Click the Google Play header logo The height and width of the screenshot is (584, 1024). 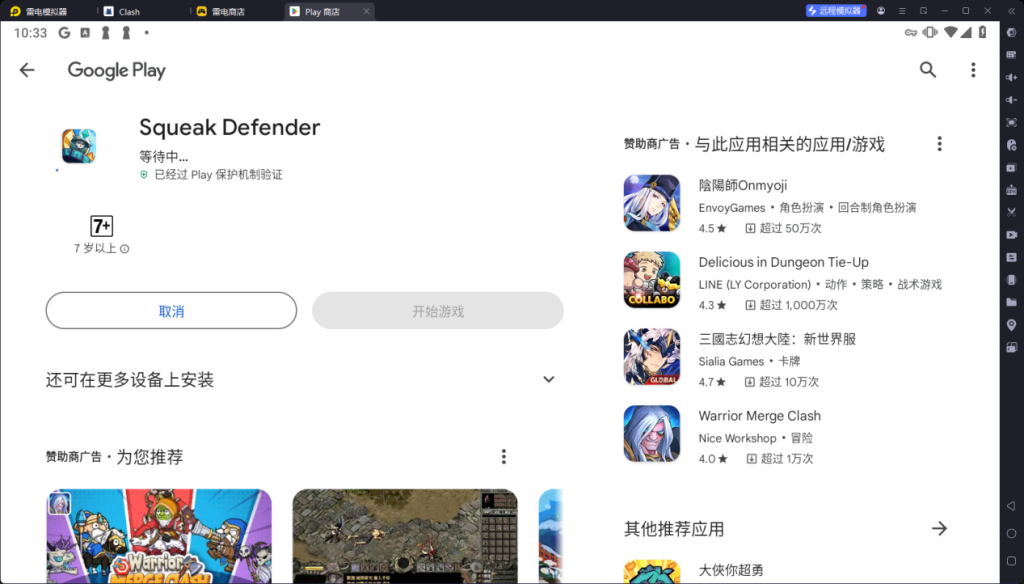pyautogui.click(x=117, y=71)
